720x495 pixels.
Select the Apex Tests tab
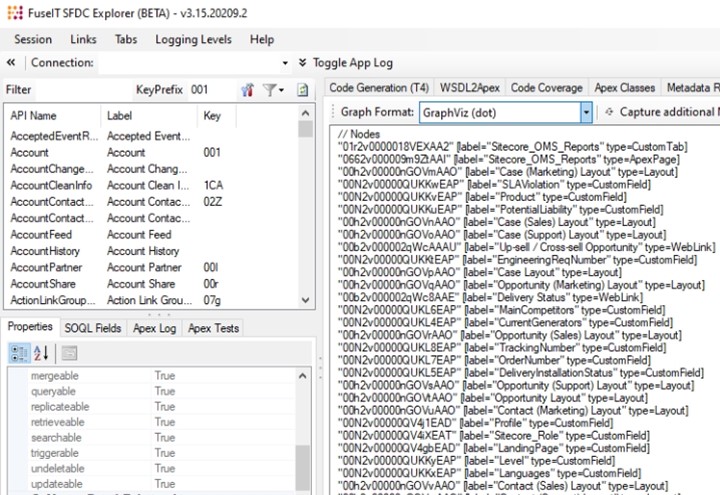(214, 328)
